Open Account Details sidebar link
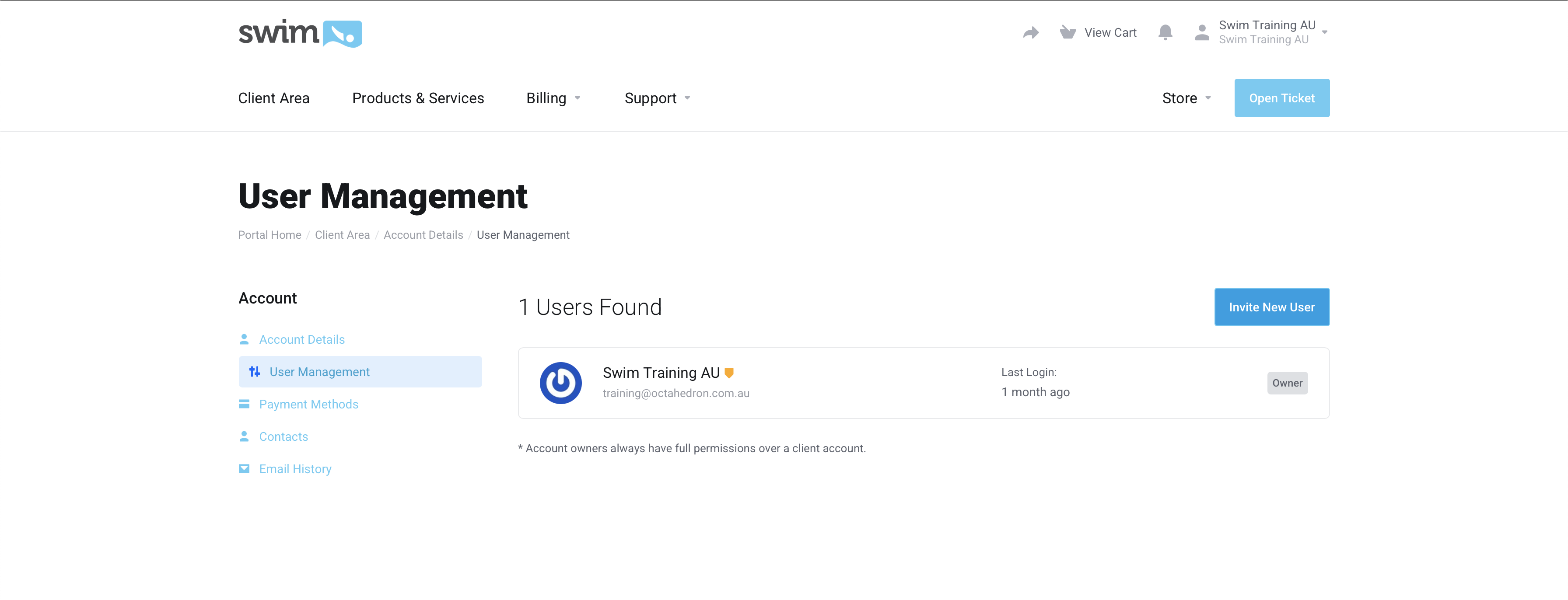The image size is (1568, 600). click(302, 339)
